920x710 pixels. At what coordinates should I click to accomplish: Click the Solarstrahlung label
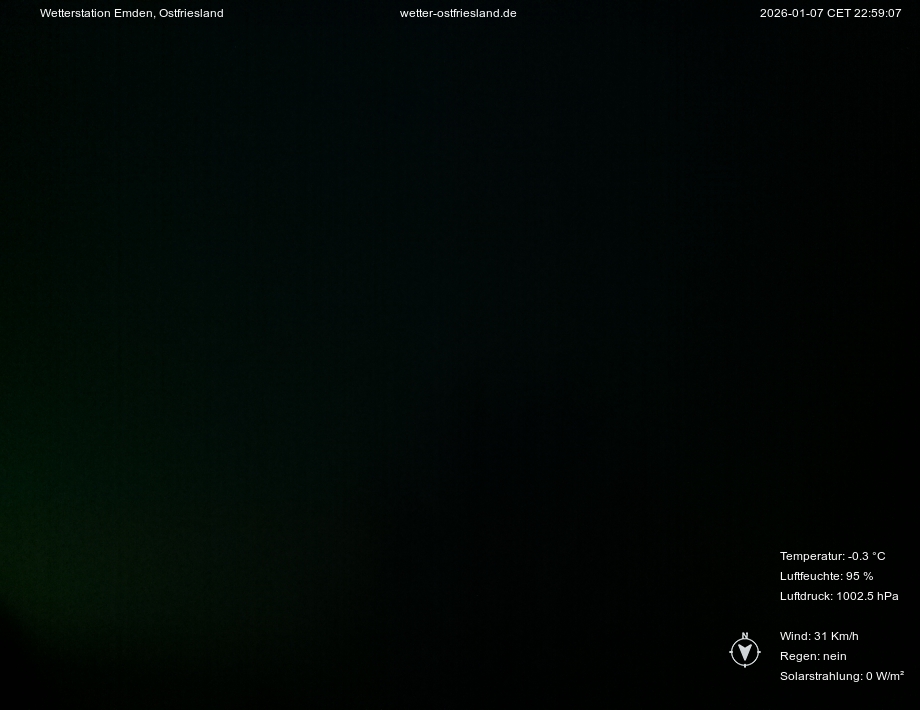coord(821,676)
